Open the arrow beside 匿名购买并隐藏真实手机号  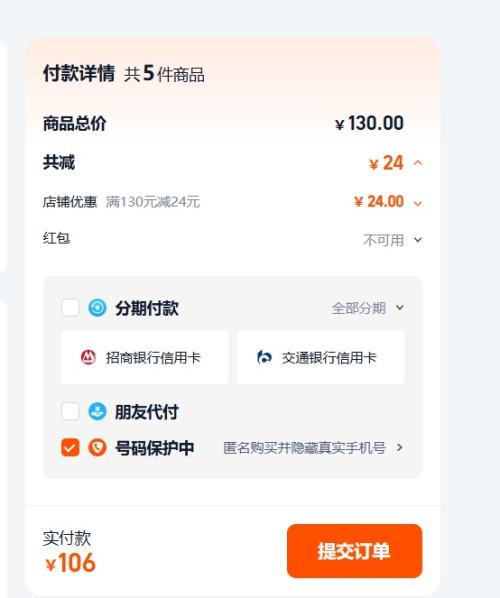pos(400,447)
